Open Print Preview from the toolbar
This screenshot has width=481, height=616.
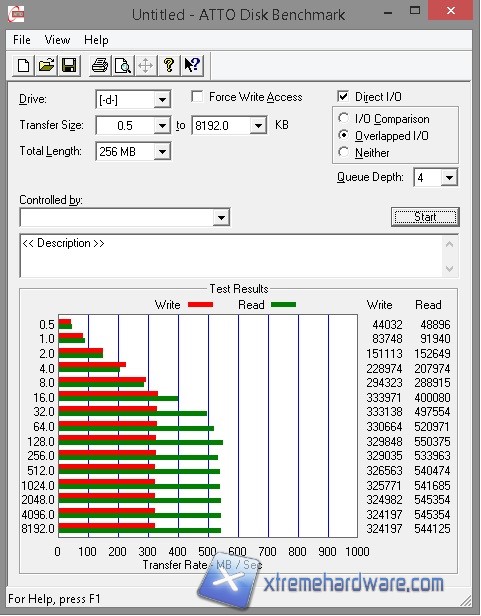123,65
